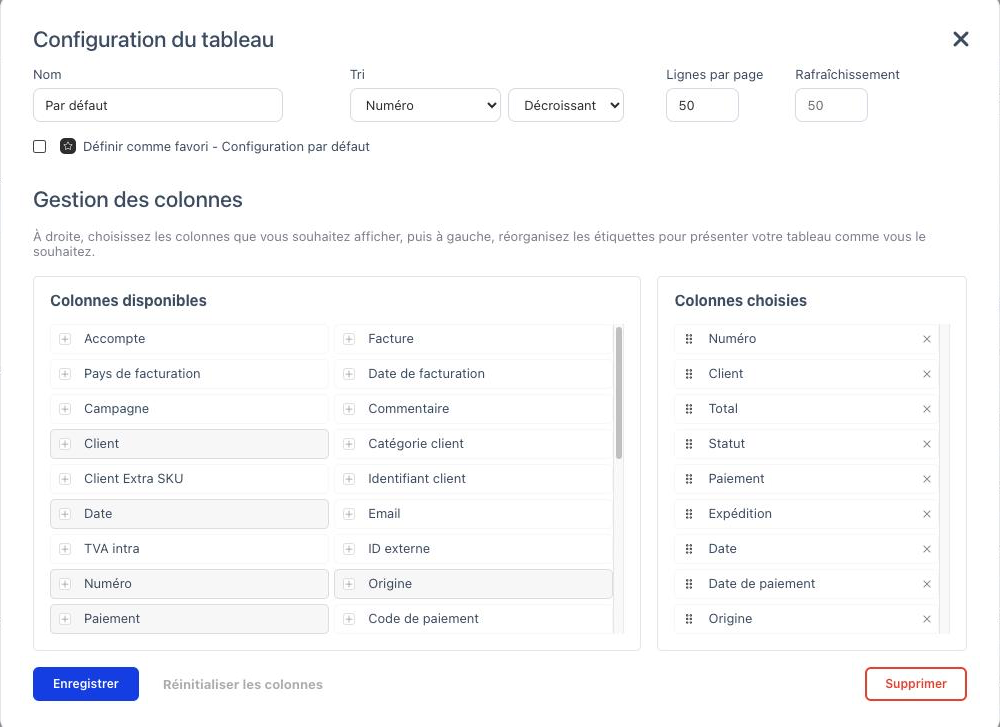Add Pays de facturation via plus icon
1000x727 pixels.
pos(65,374)
